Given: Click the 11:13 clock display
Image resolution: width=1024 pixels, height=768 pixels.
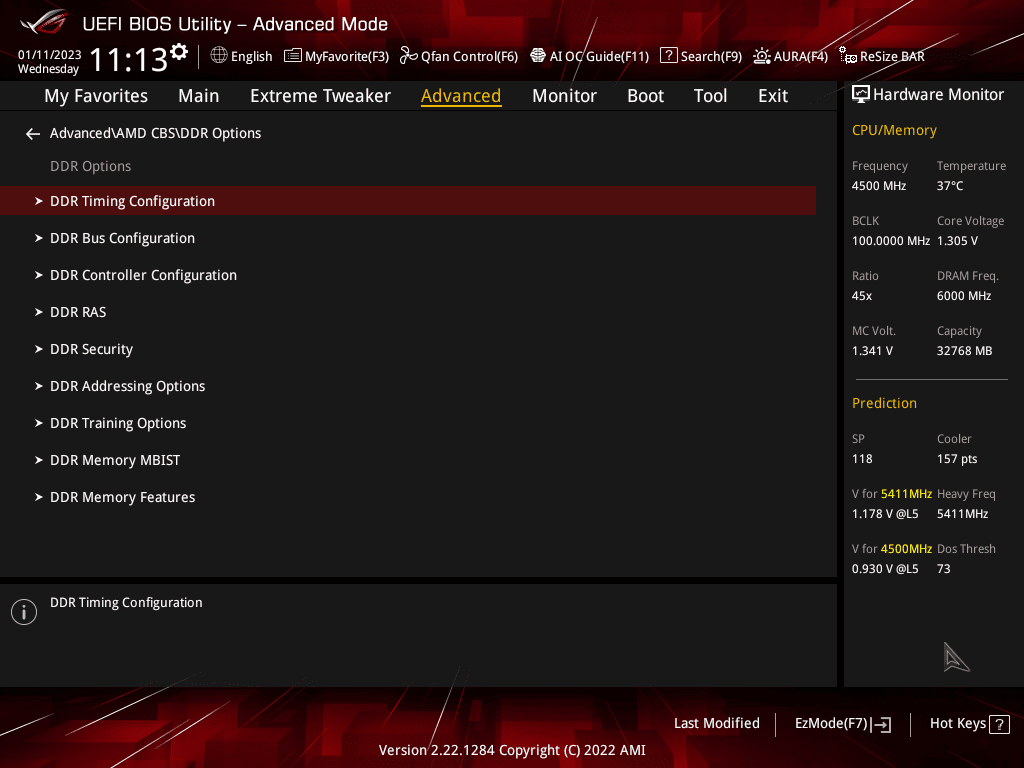Looking at the screenshot, I should (129, 59).
